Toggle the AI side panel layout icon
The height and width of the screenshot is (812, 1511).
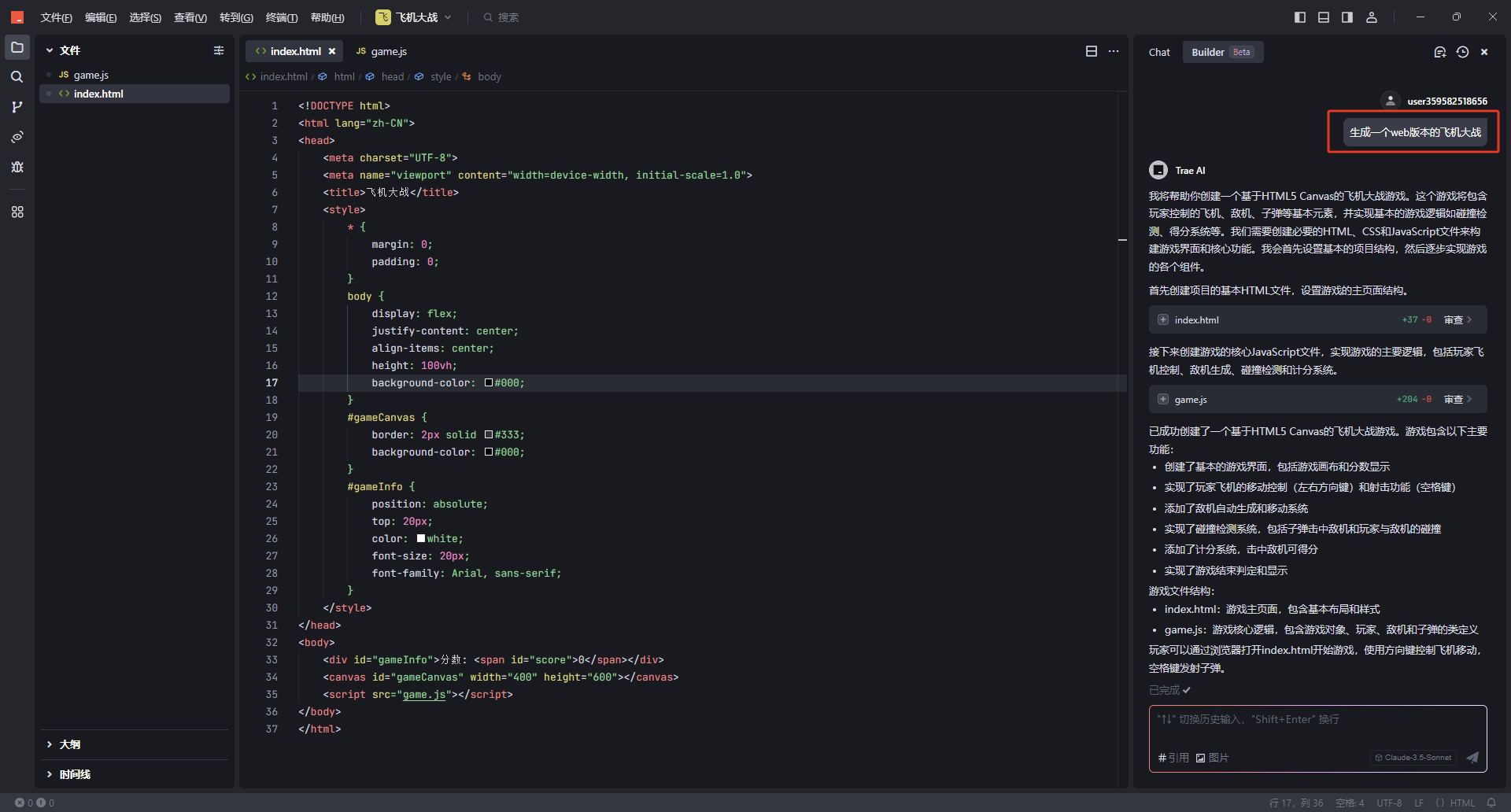point(1347,17)
